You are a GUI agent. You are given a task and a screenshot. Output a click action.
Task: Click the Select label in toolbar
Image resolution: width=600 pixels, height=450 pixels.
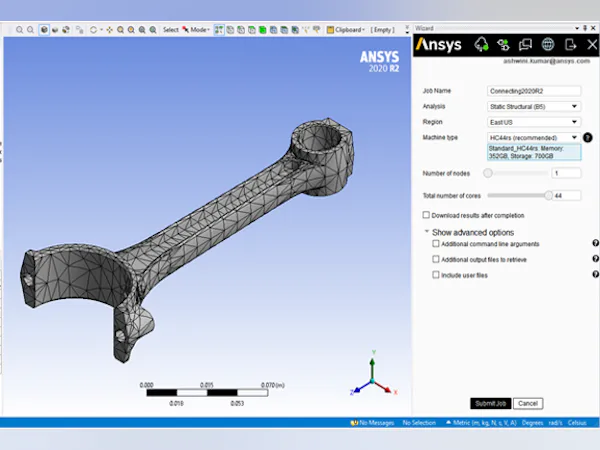171,30
